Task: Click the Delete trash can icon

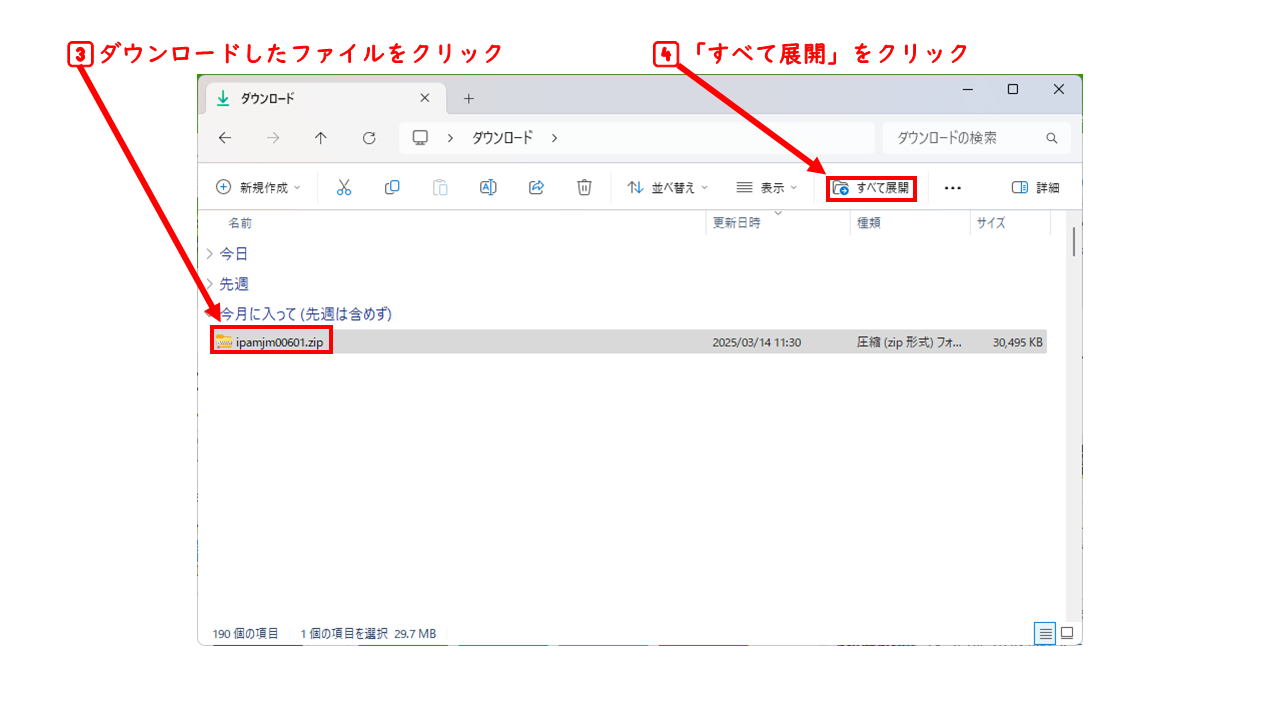Action: coord(584,187)
